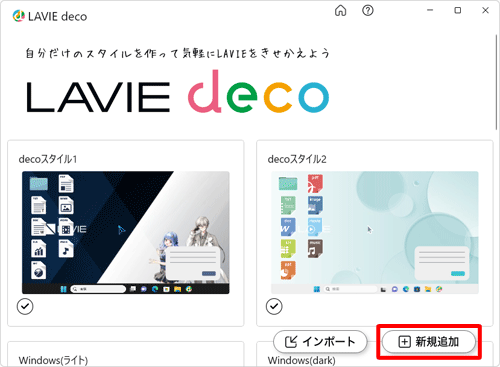The image size is (500, 367).
Task: Go to the Home icon
Action: (x=340, y=11)
